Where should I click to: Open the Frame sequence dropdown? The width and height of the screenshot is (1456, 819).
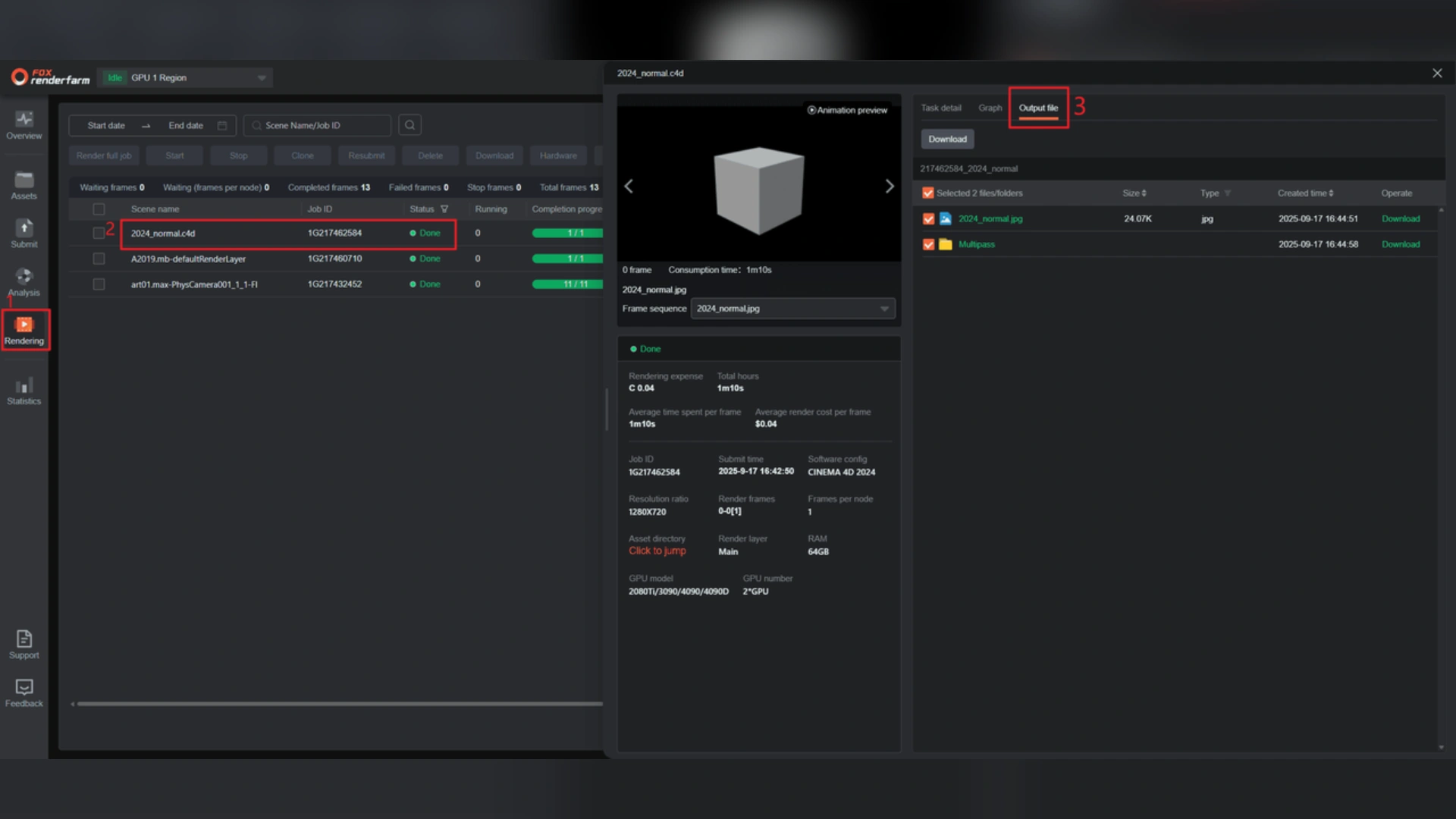click(x=792, y=309)
